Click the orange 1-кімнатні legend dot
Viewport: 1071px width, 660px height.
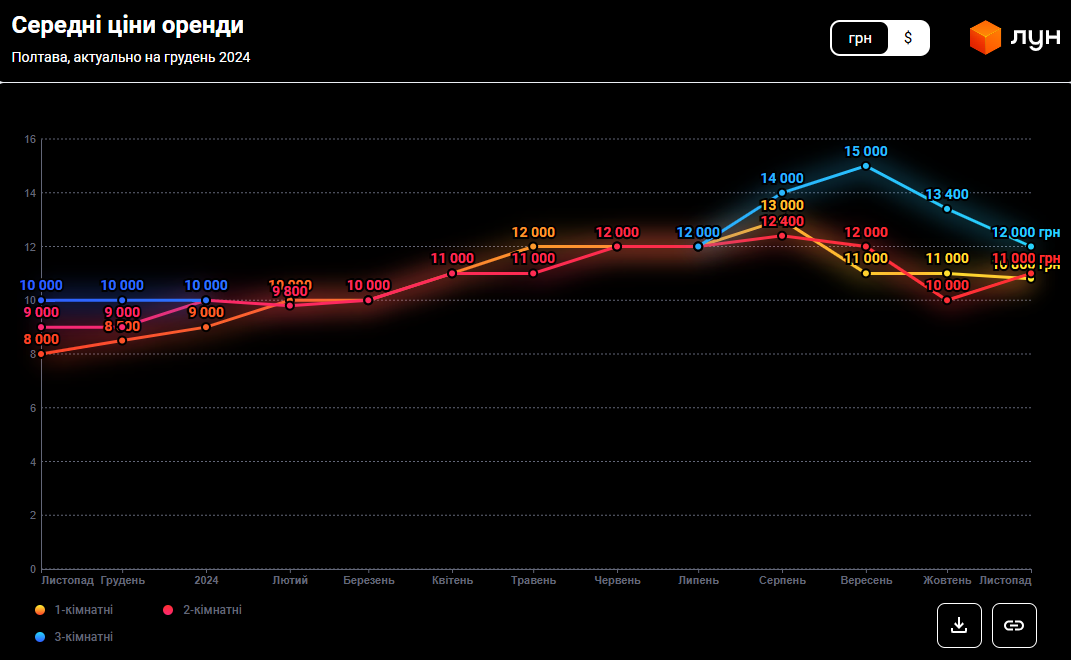pyautogui.click(x=40, y=610)
